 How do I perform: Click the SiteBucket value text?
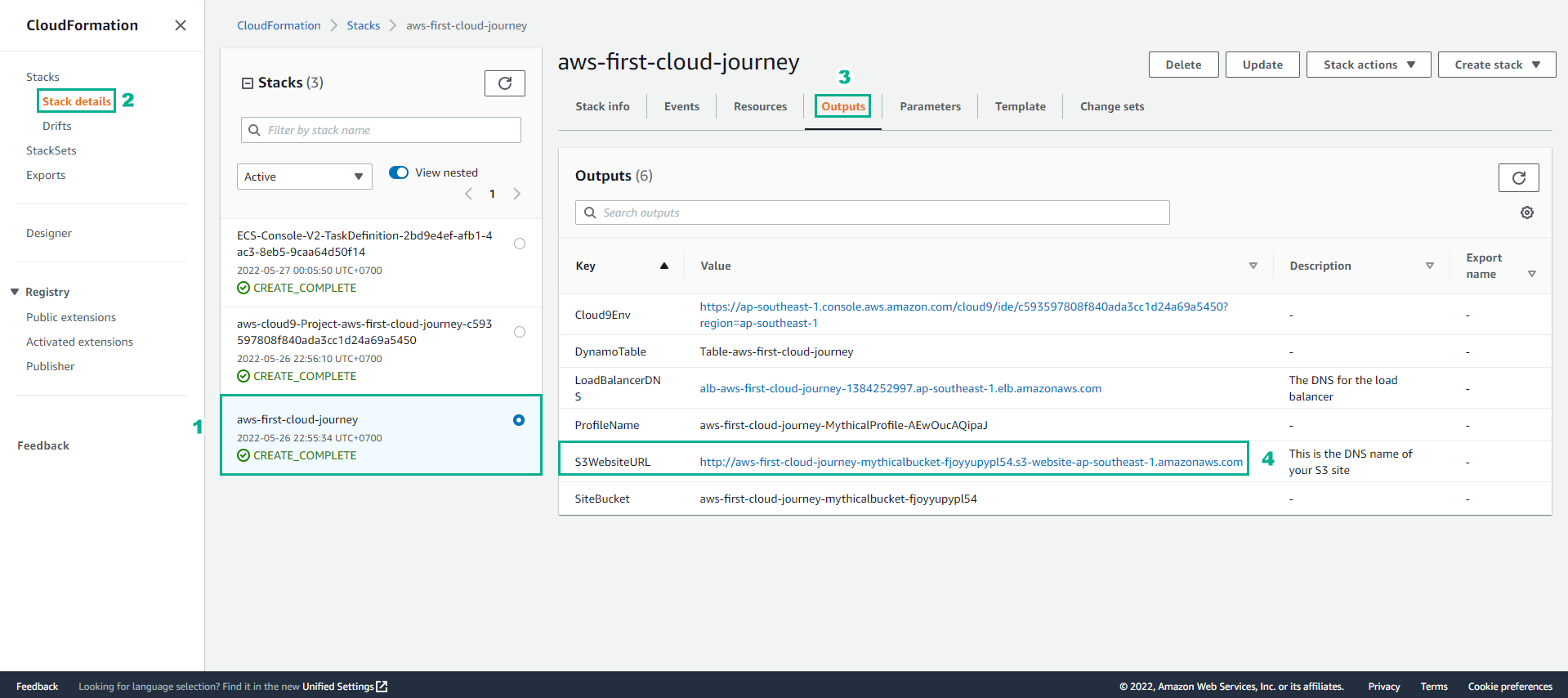coord(838,499)
